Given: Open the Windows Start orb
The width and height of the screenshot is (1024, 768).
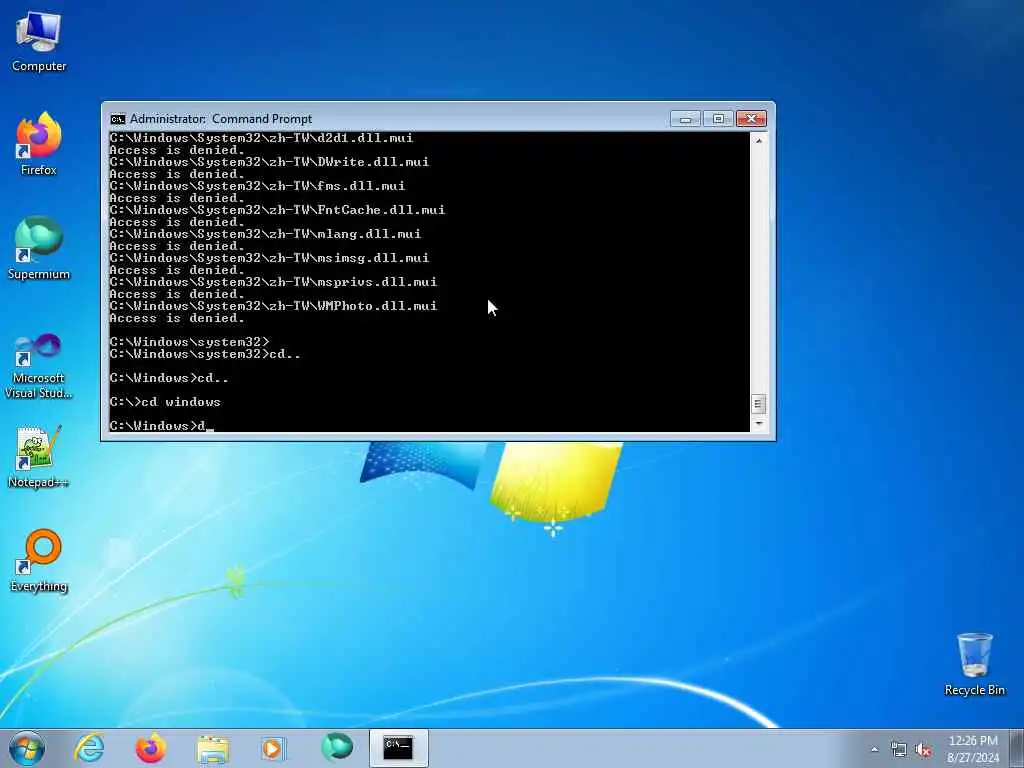Looking at the screenshot, I should pyautogui.click(x=27, y=748).
